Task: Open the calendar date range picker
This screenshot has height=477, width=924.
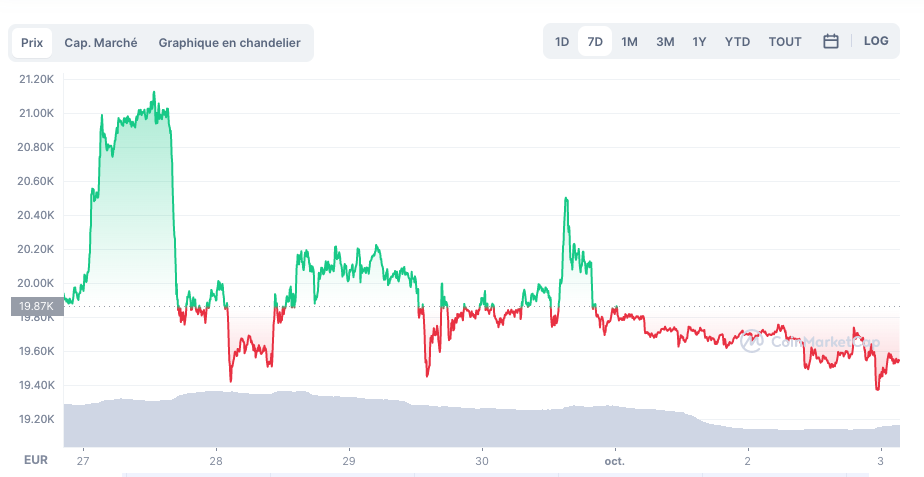Action: click(830, 42)
